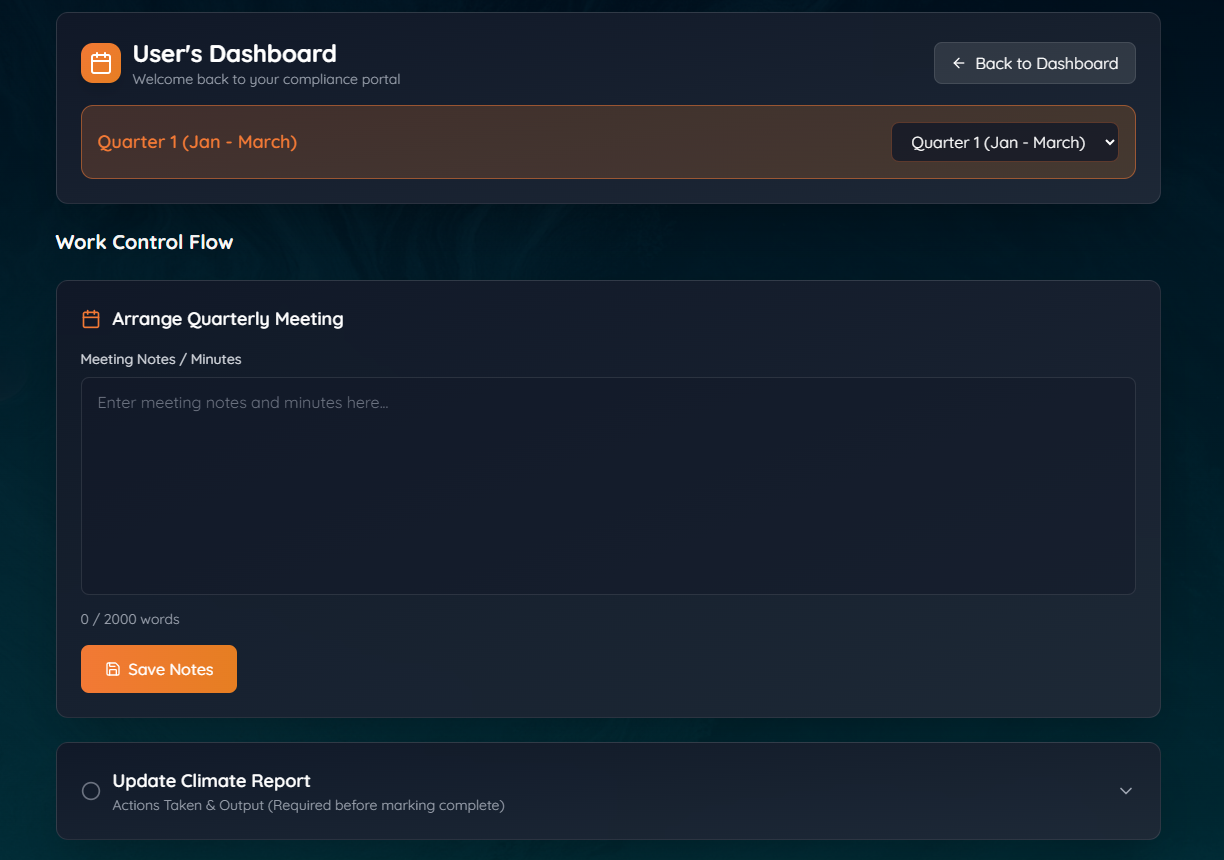Select the orange Quarter 1 (Jan - March) label
The height and width of the screenshot is (860, 1224).
pyautogui.click(x=197, y=142)
